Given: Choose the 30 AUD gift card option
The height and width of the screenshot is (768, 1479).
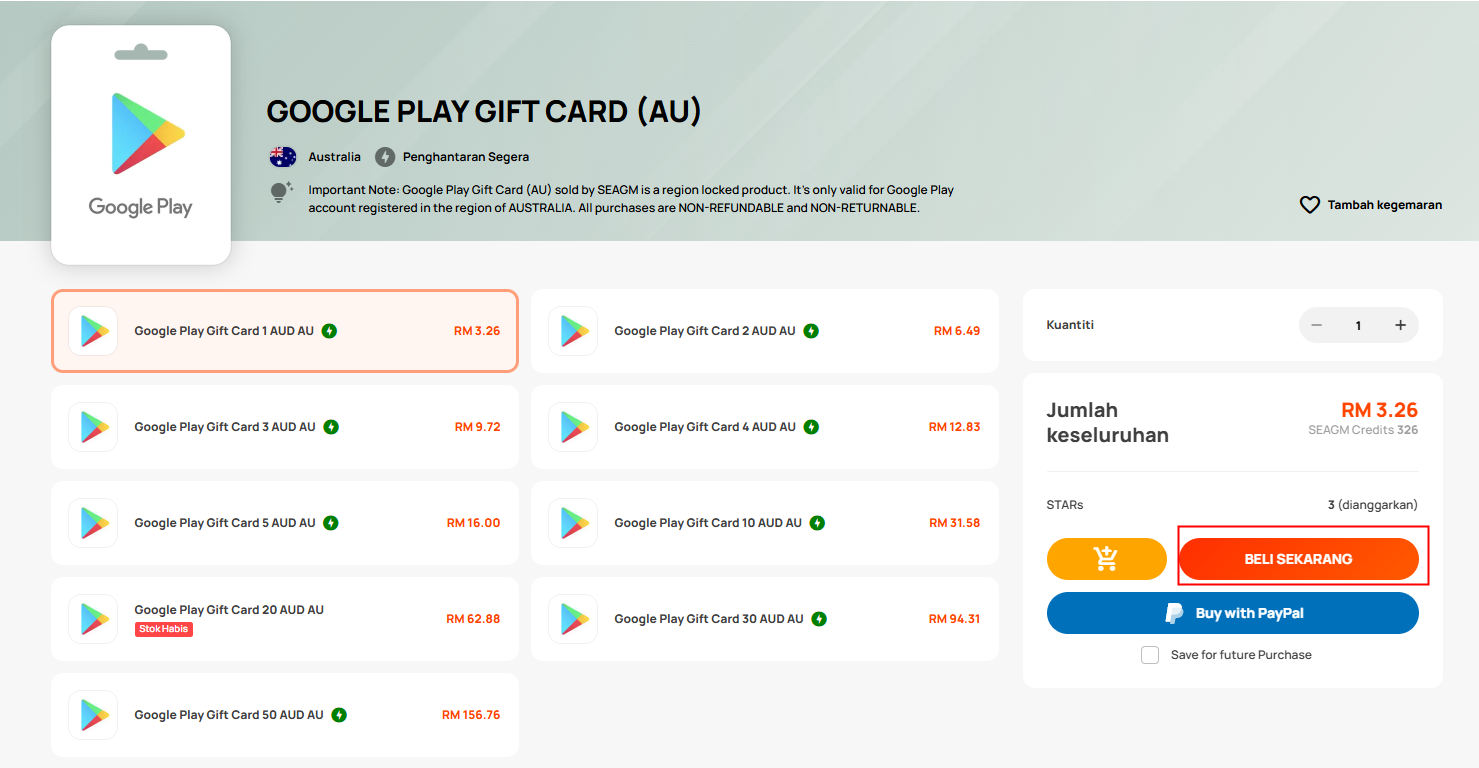Looking at the screenshot, I should click(765, 619).
